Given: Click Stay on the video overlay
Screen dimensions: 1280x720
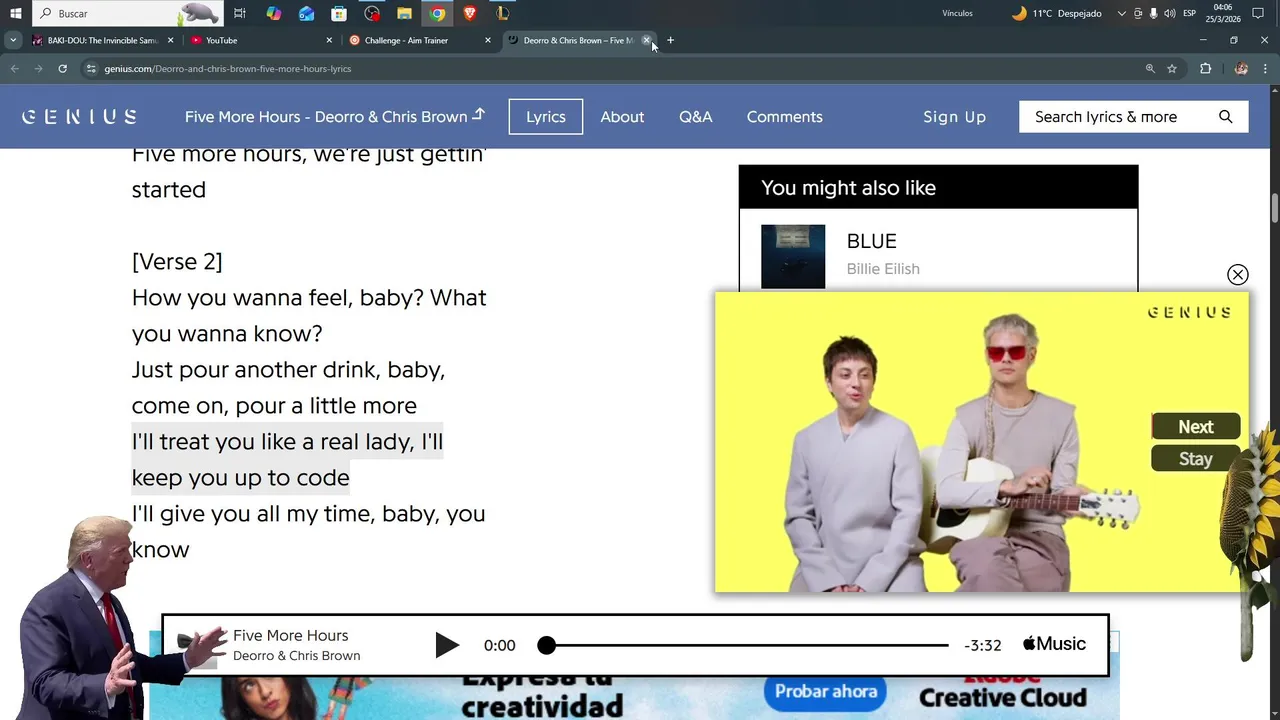Looking at the screenshot, I should coord(1196,459).
